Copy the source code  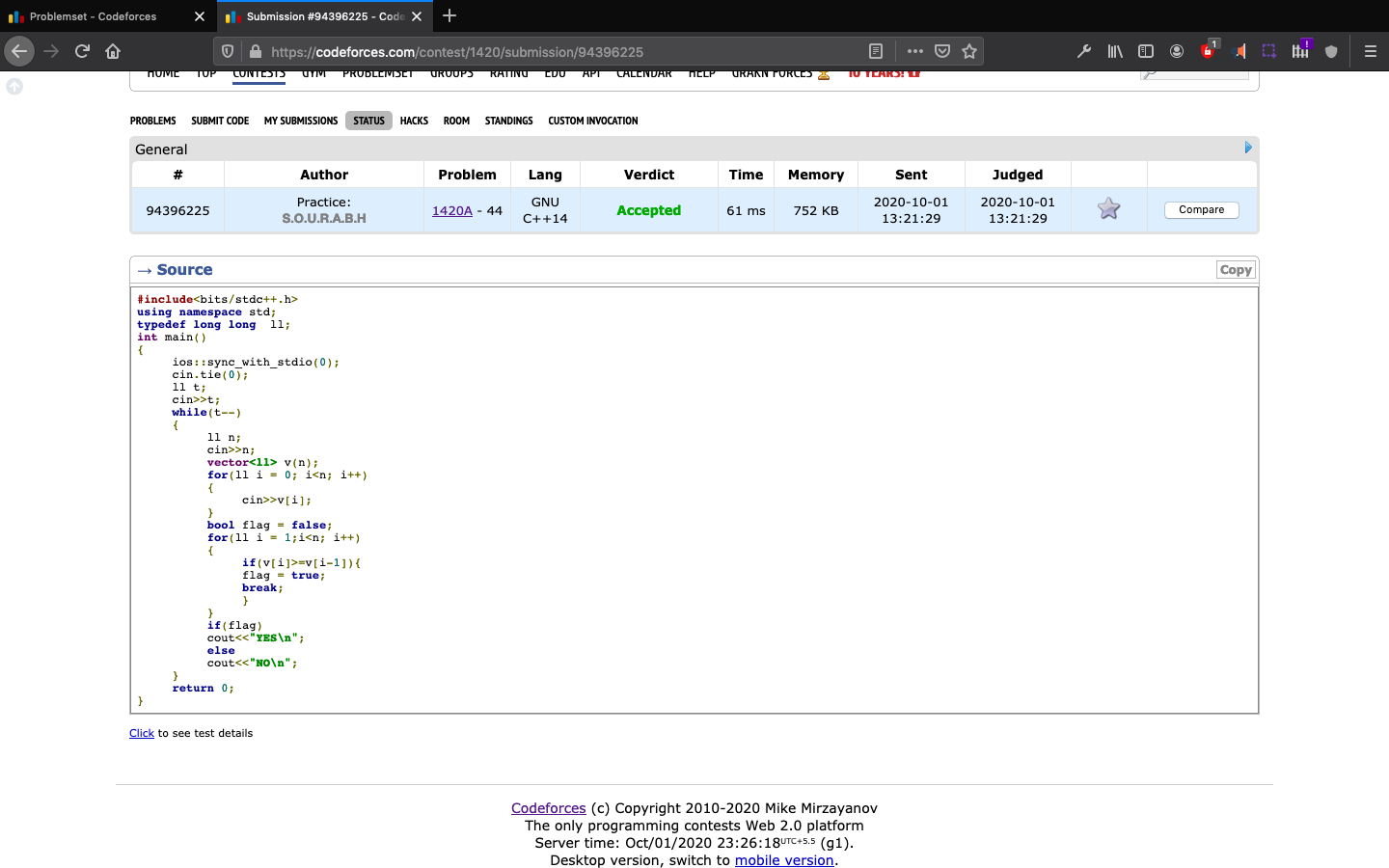coord(1236,270)
